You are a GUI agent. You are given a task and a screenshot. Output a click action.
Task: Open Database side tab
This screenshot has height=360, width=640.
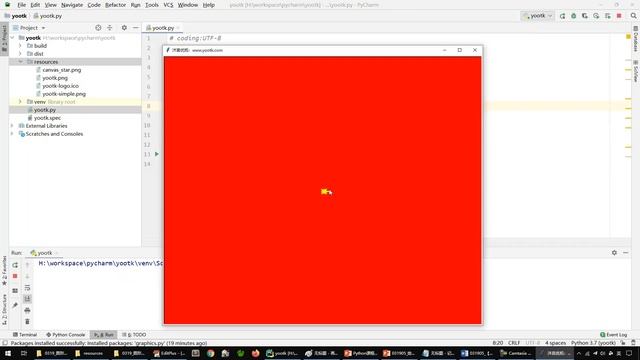[x=636, y=39]
